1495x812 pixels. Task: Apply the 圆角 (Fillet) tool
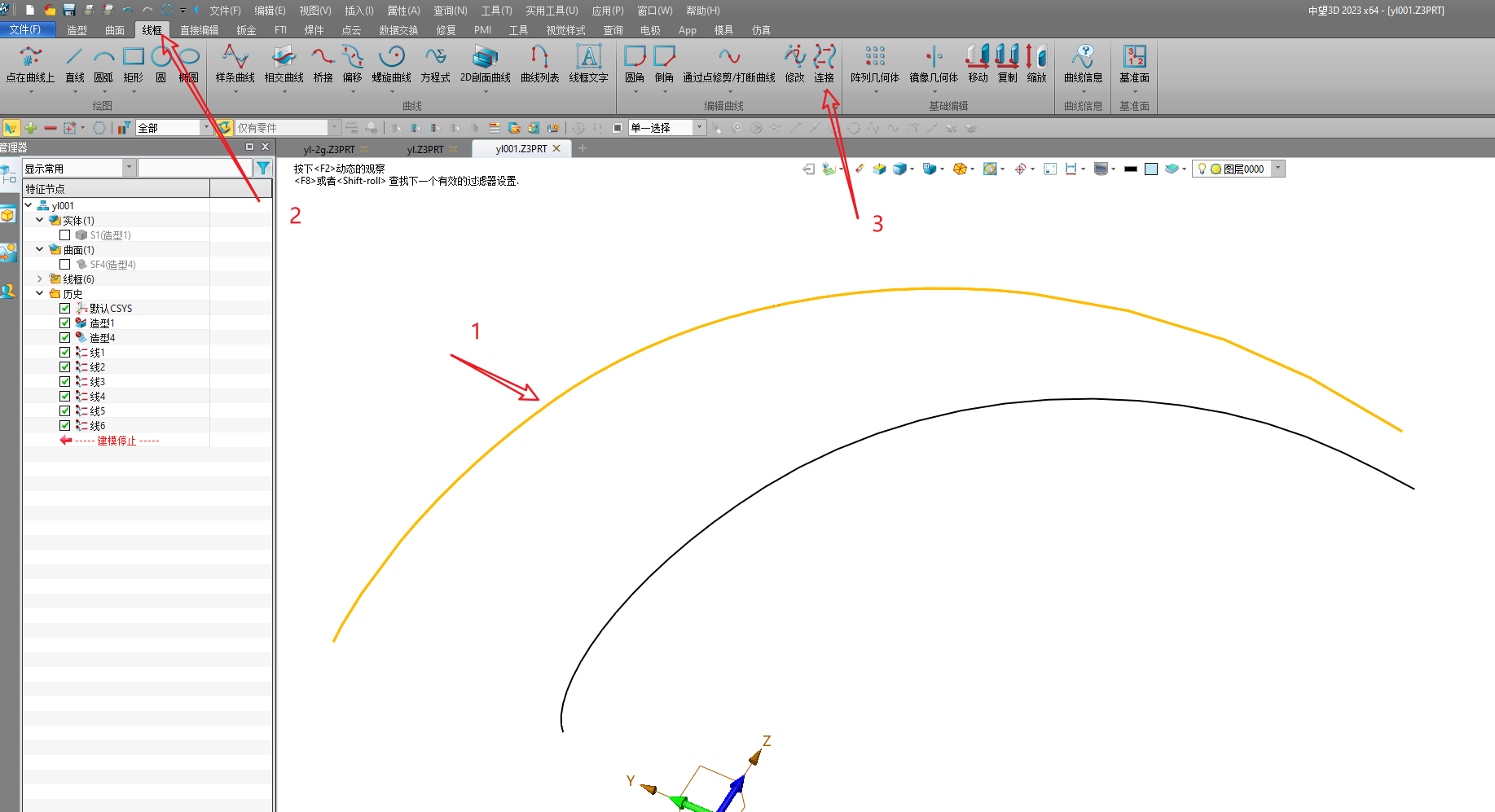click(635, 64)
